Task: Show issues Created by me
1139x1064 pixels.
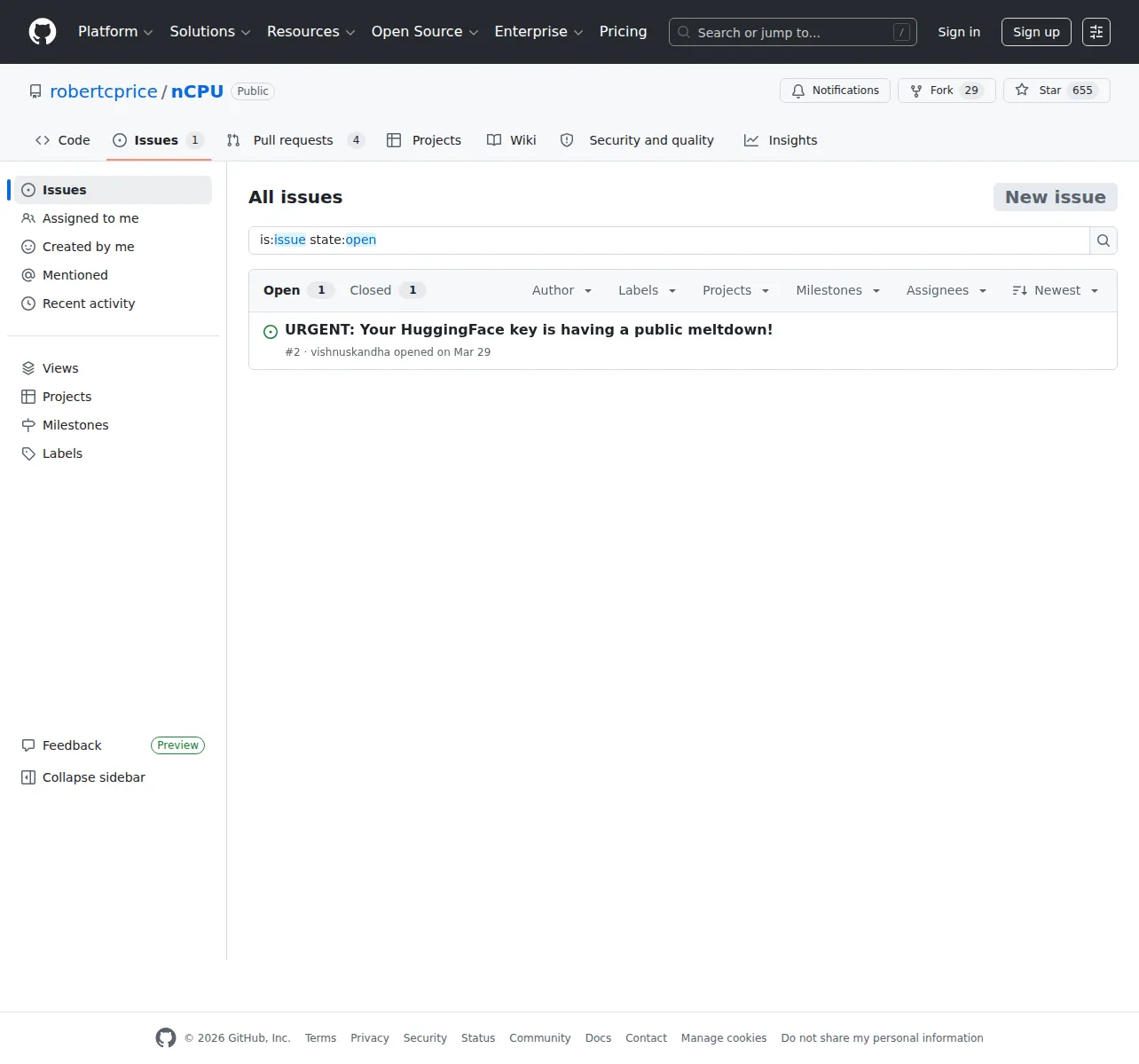Action: pos(113,247)
